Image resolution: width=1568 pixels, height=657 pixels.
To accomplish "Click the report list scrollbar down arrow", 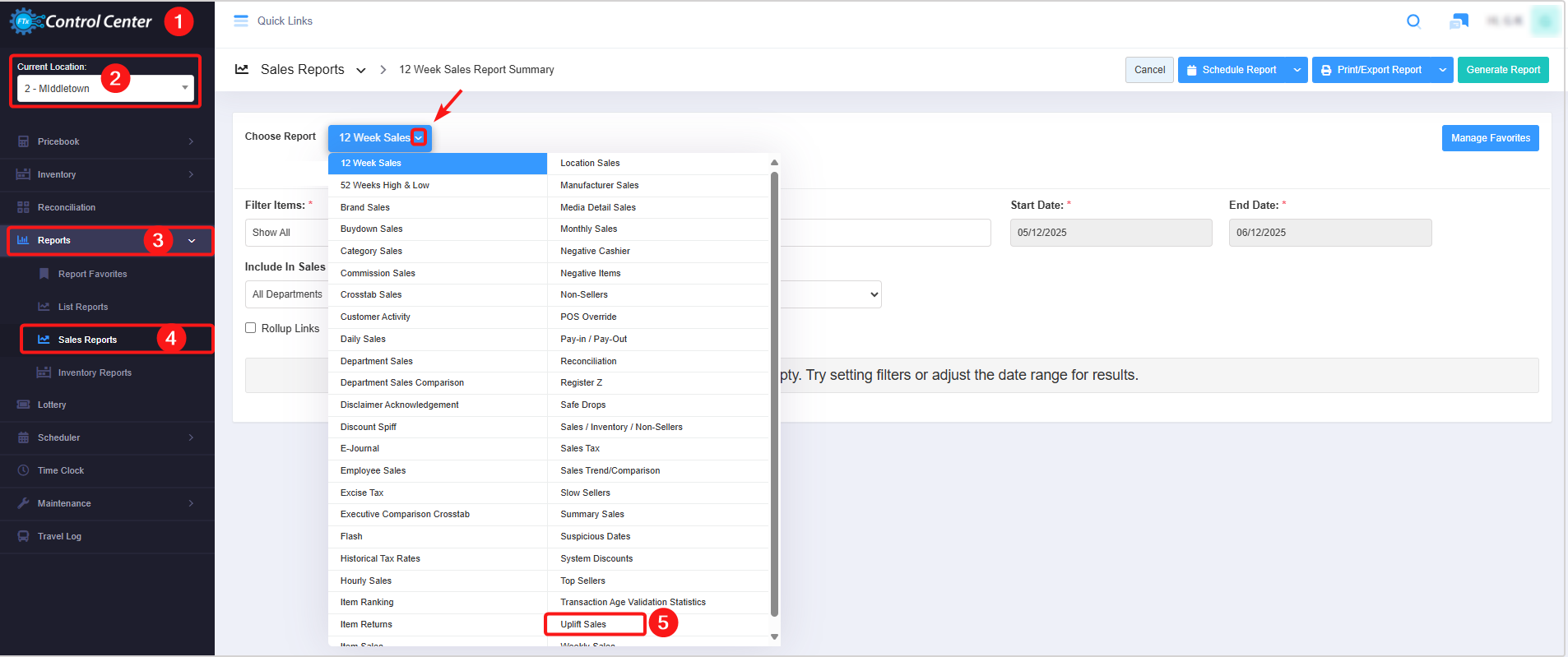I will (x=774, y=636).
